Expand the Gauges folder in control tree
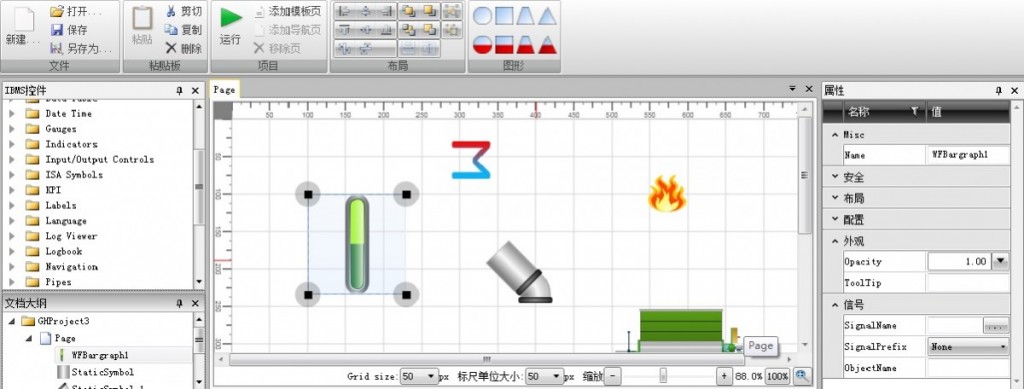This screenshot has width=1024, height=389. tap(12, 129)
